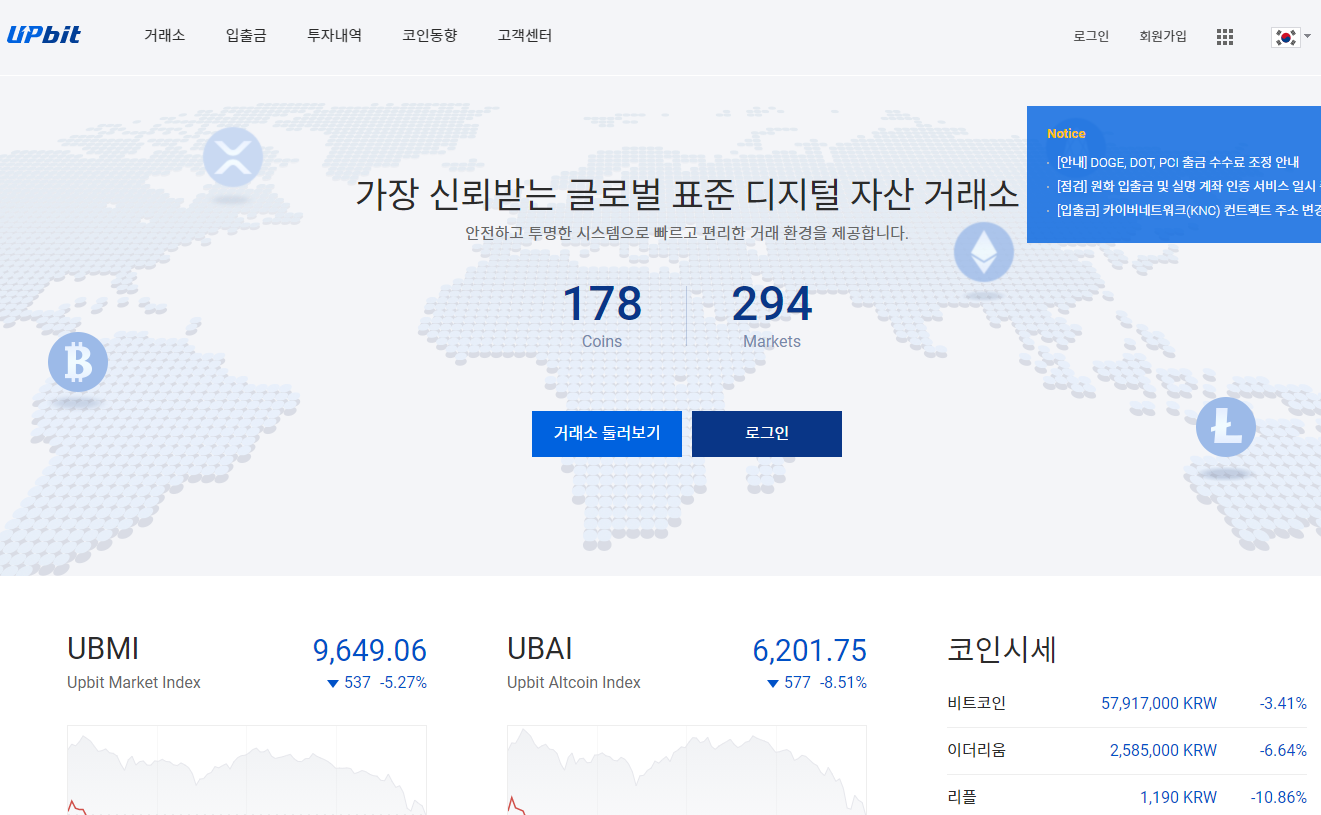Click the 로그인 link in header
Screen dimensions: 1321x815
click(x=1091, y=36)
